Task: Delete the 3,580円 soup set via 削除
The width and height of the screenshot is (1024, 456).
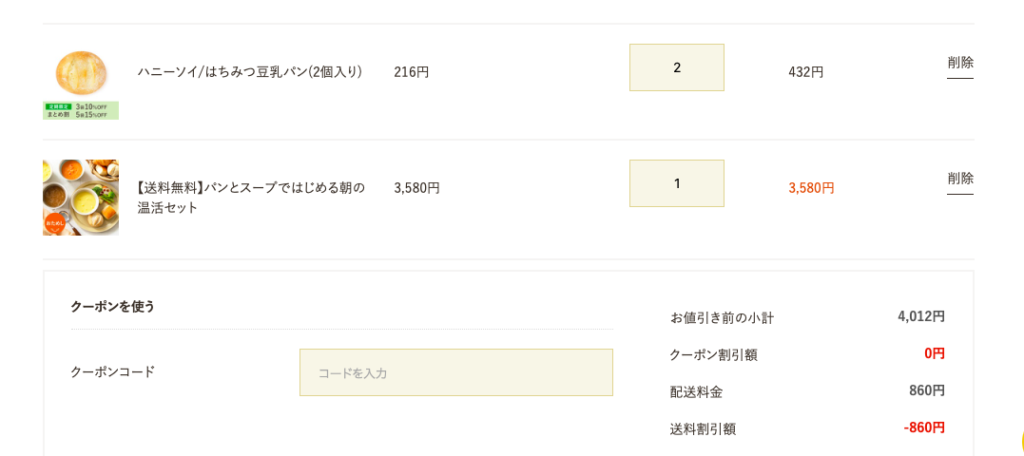Action: coord(960,179)
